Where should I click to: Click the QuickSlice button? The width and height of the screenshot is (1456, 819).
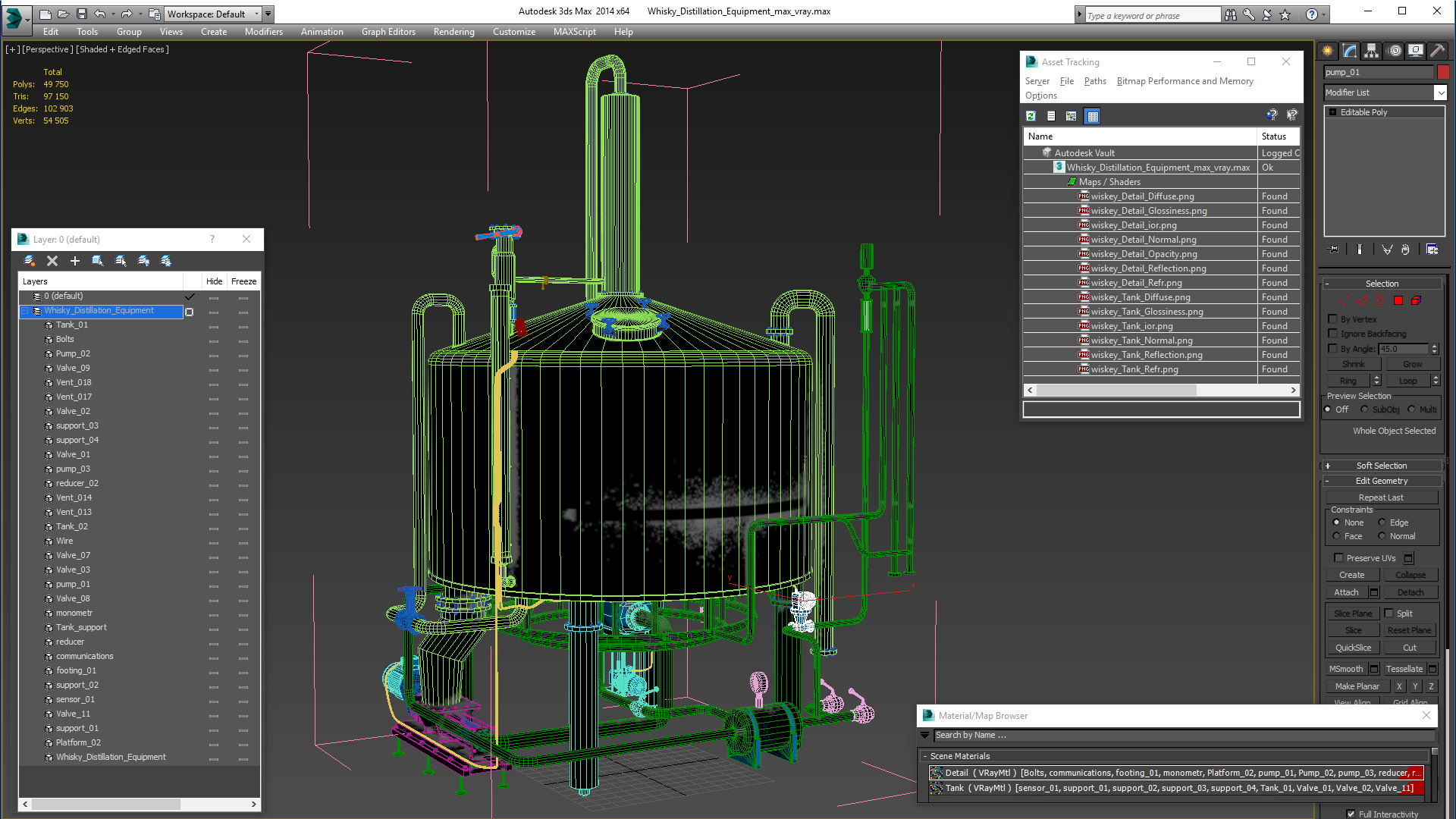1353,648
